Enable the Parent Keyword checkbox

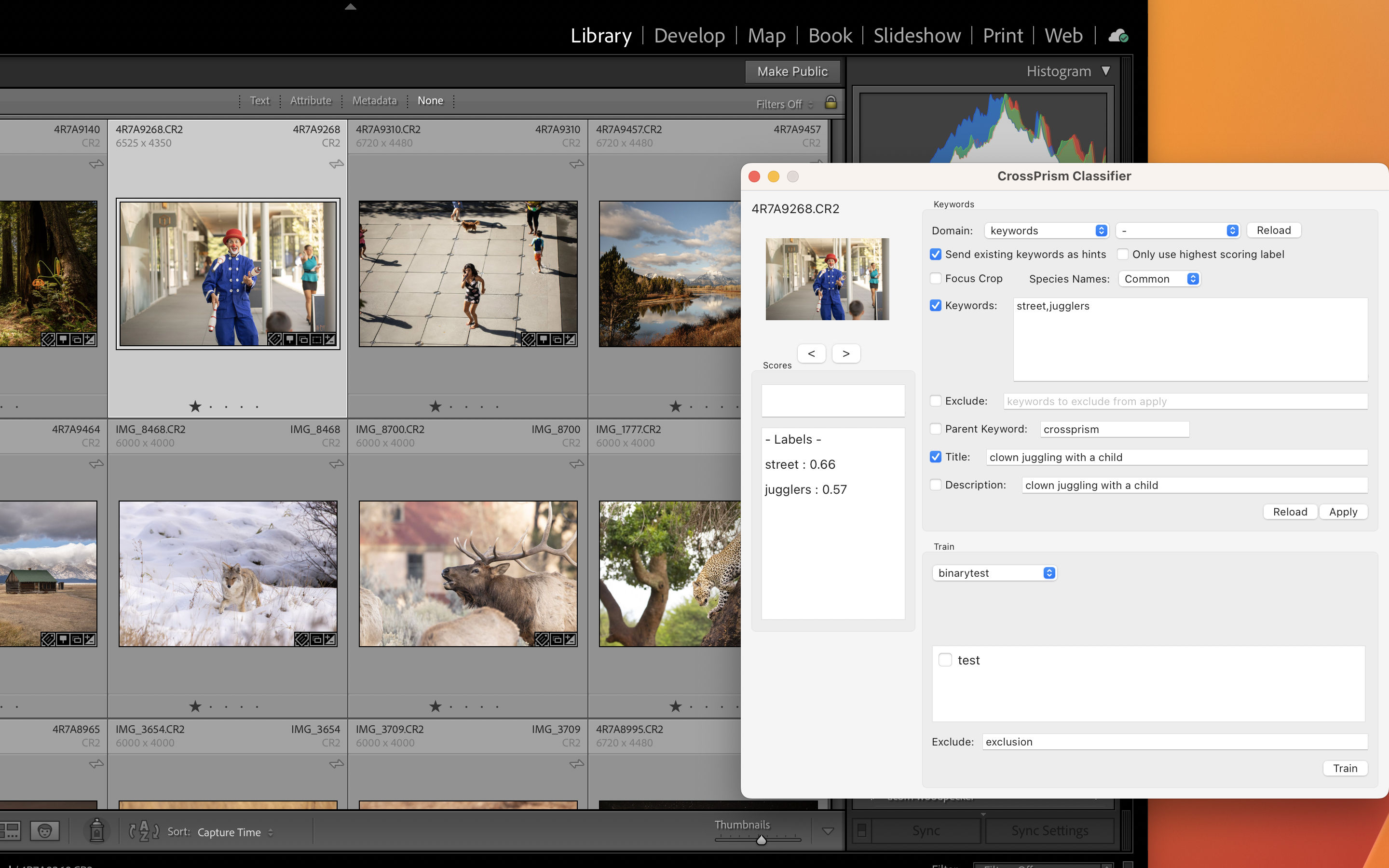(x=936, y=429)
